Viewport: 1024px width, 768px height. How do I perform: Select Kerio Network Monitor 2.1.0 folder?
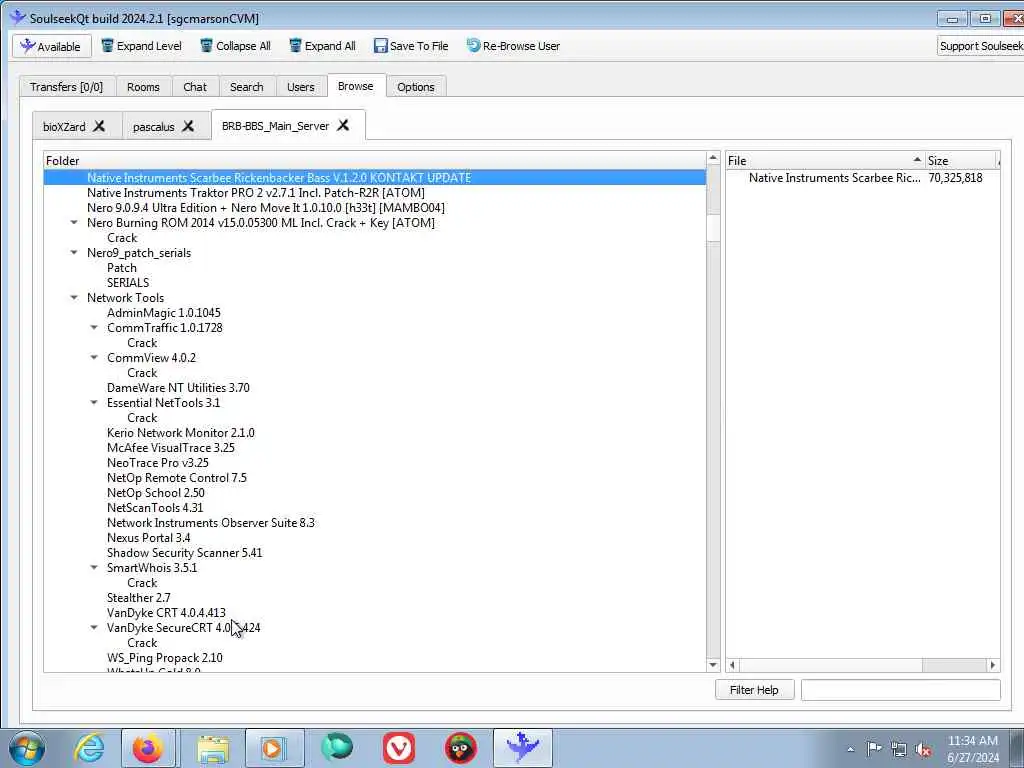pyautogui.click(x=181, y=433)
